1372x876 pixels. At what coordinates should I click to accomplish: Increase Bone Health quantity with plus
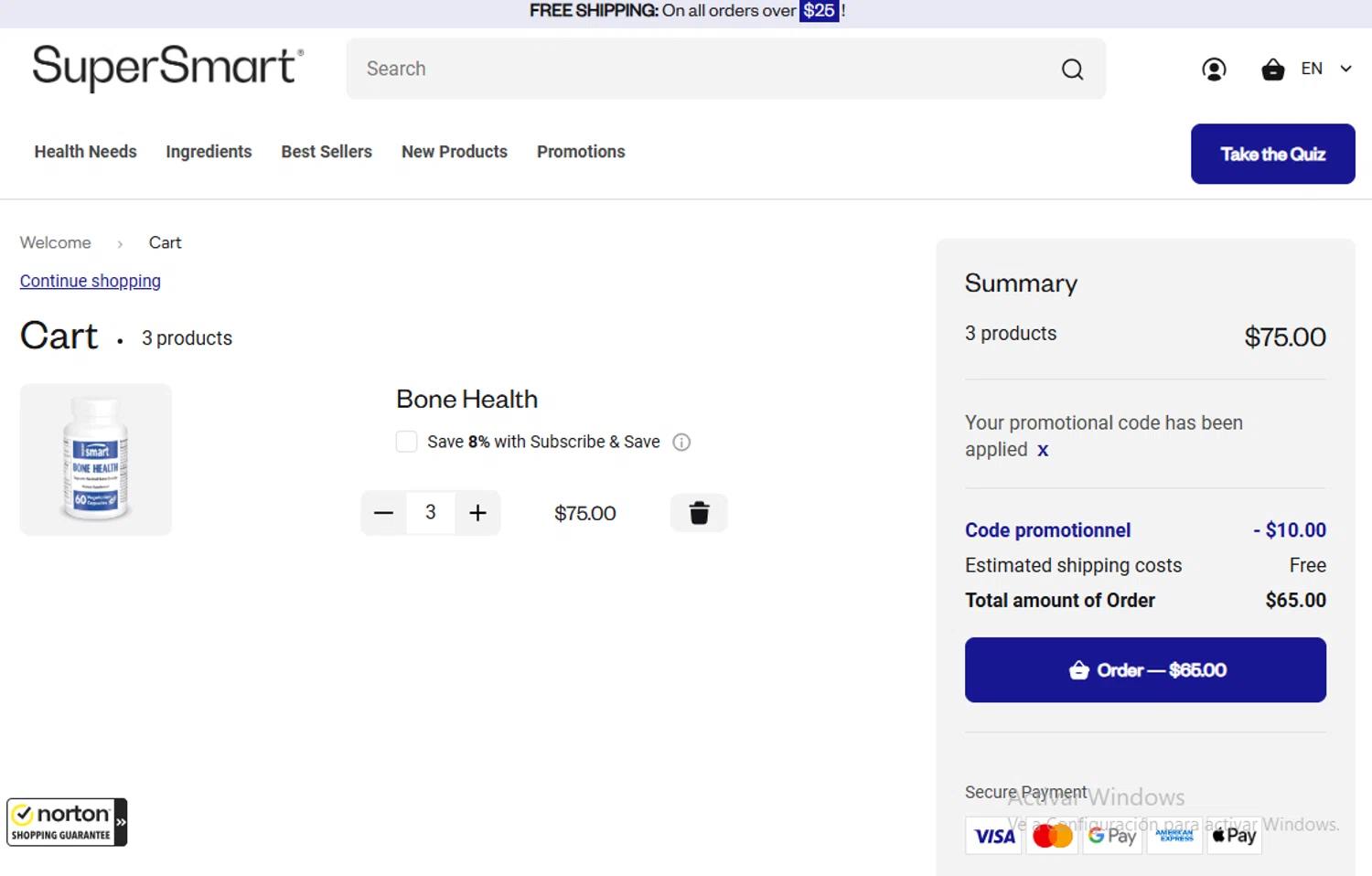click(477, 512)
